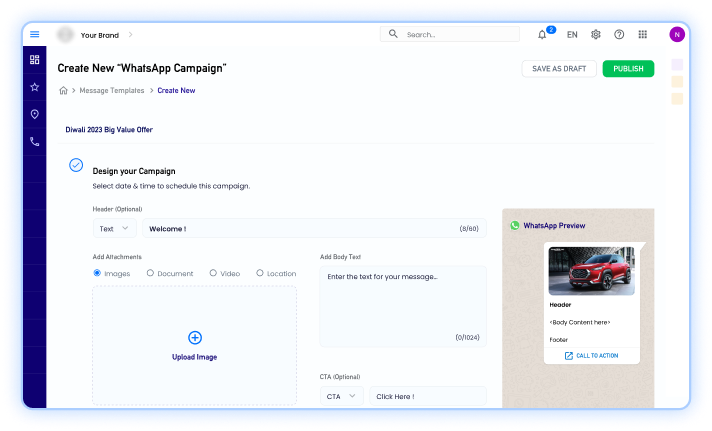
Task: Open the help question mark icon
Action: click(619, 35)
